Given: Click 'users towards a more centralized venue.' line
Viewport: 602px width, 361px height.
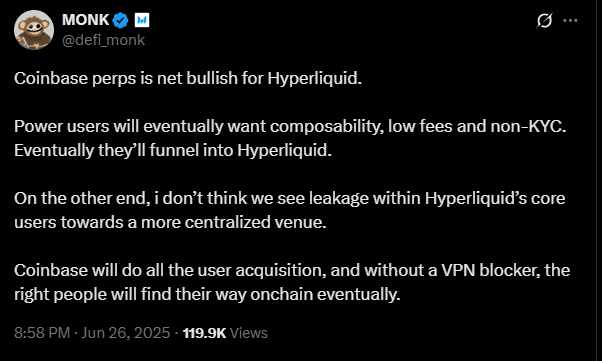Looking at the screenshot, I should coord(170,222).
